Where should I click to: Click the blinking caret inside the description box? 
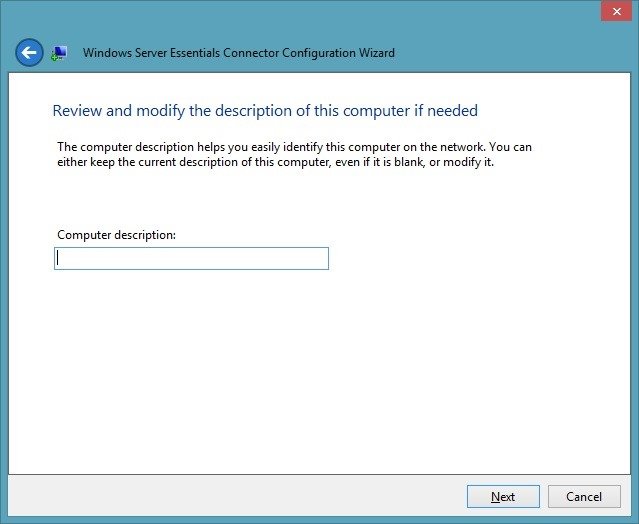57,258
